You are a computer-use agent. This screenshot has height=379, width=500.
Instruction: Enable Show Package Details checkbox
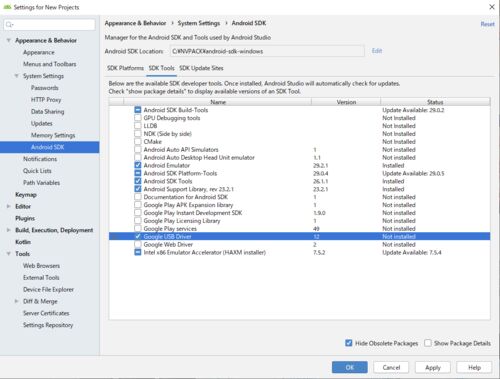tap(428, 343)
